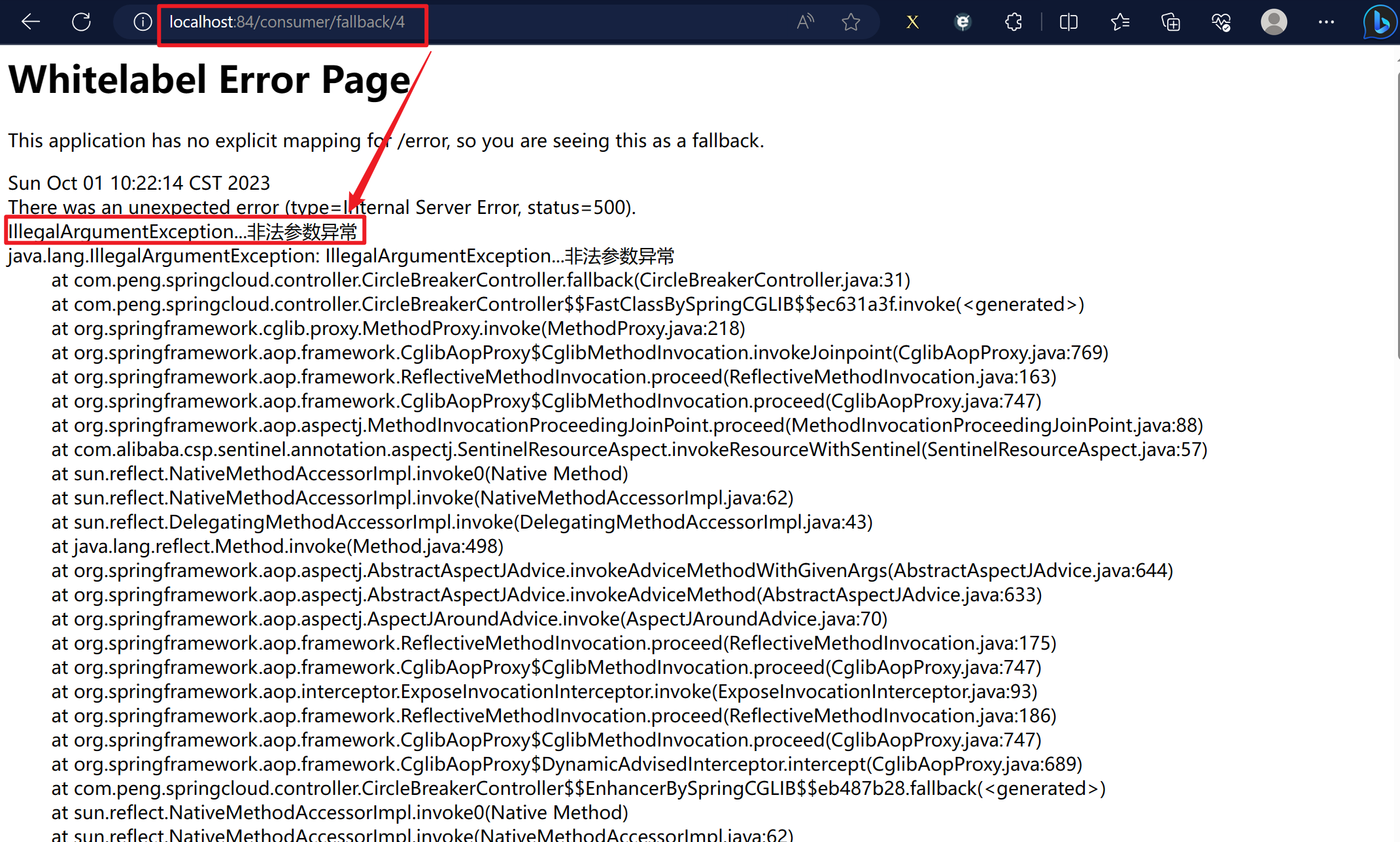Click the 'java.lang.IllegalArgumentException' stack trace header
The width and height of the screenshot is (1400, 842).
(341, 256)
